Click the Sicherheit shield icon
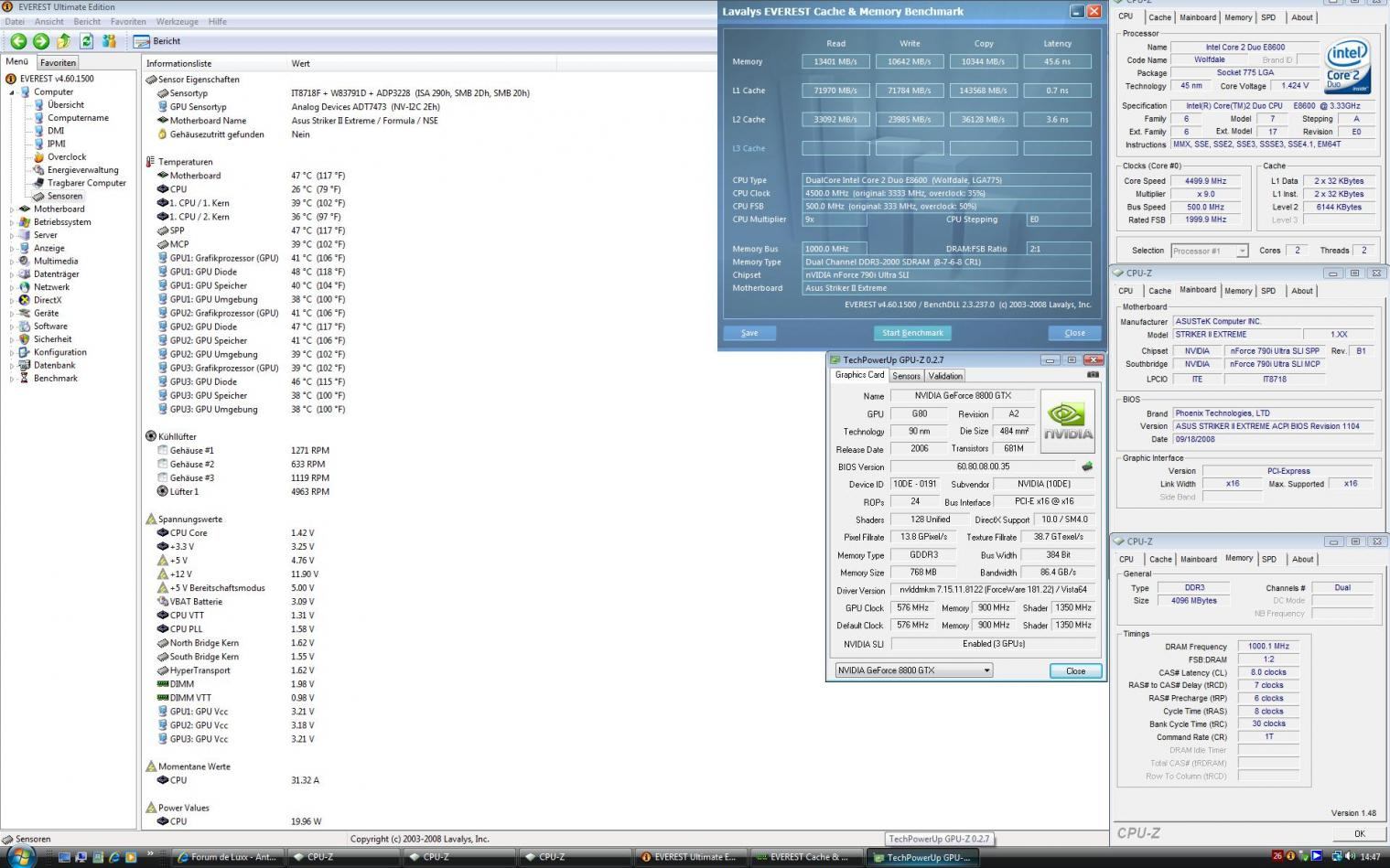The width and height of the screenshot is (1390, 868). pyautogui.click(x=25, y=338)
